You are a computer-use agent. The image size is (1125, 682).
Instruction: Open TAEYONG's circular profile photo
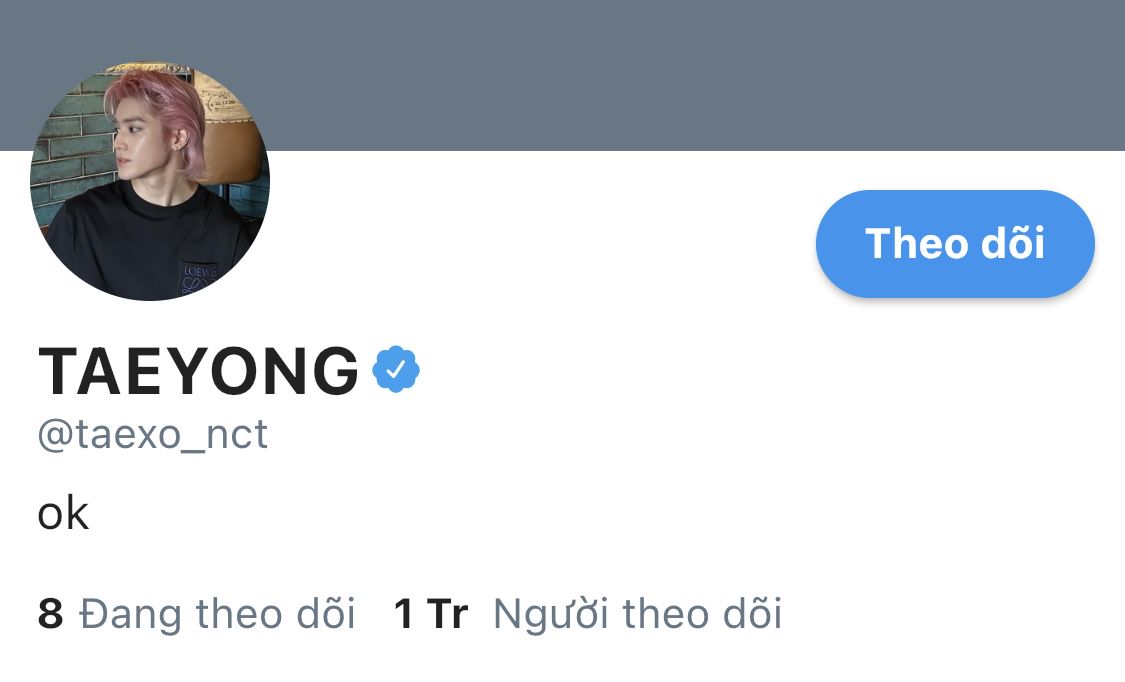[x=150, y=181]
